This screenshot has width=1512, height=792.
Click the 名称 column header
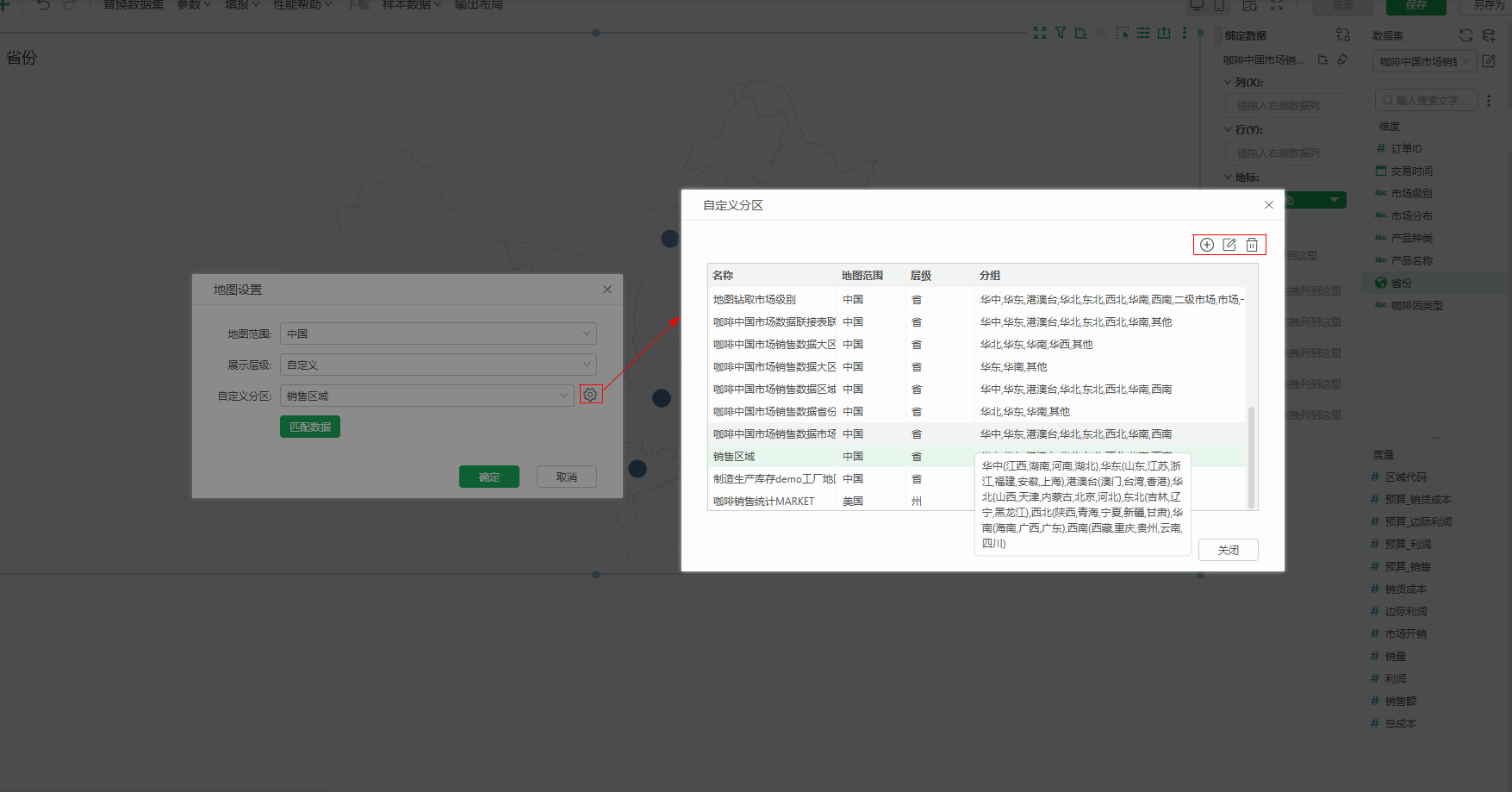point(723,276)
